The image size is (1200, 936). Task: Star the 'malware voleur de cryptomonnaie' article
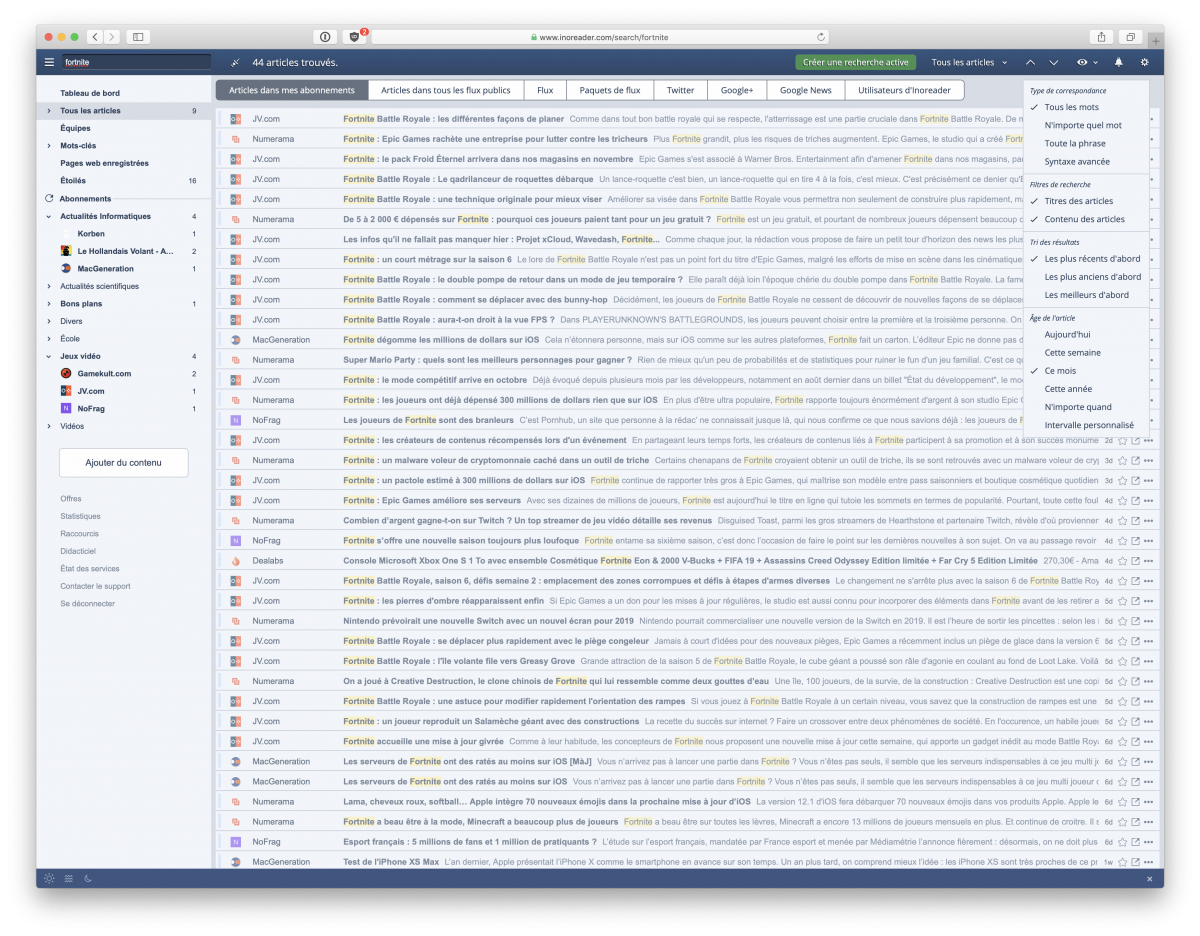pos(1122,460)
